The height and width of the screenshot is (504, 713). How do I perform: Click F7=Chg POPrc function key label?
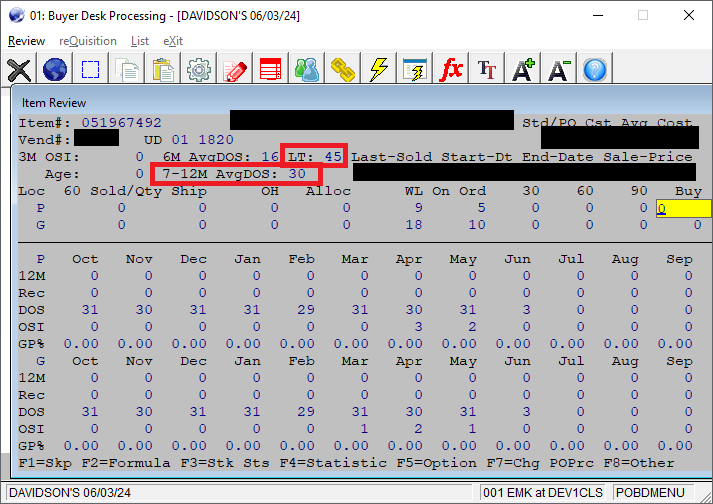pyautogui.click(x=540, y=463)
